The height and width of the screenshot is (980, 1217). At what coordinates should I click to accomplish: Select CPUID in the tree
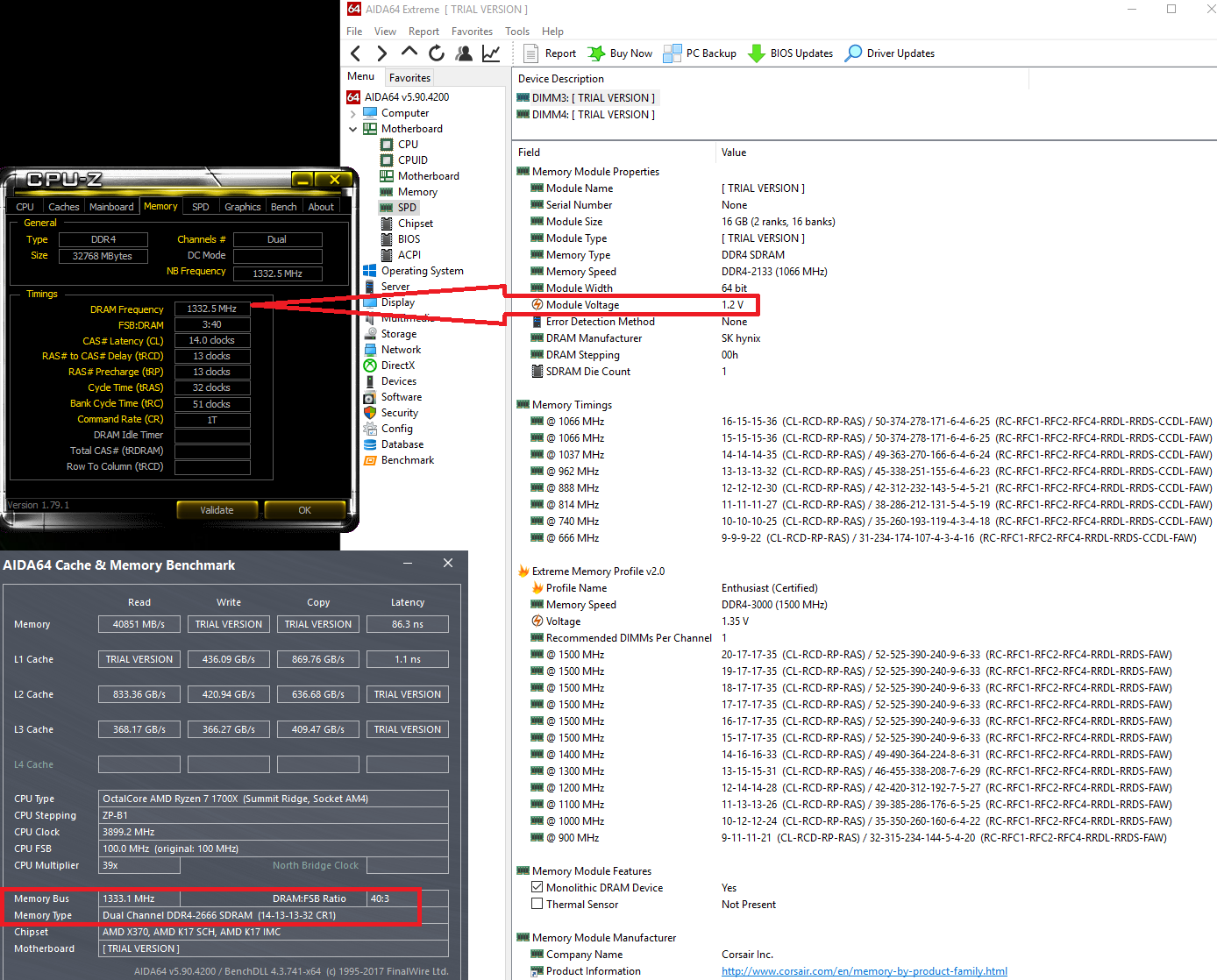[403, 160]
